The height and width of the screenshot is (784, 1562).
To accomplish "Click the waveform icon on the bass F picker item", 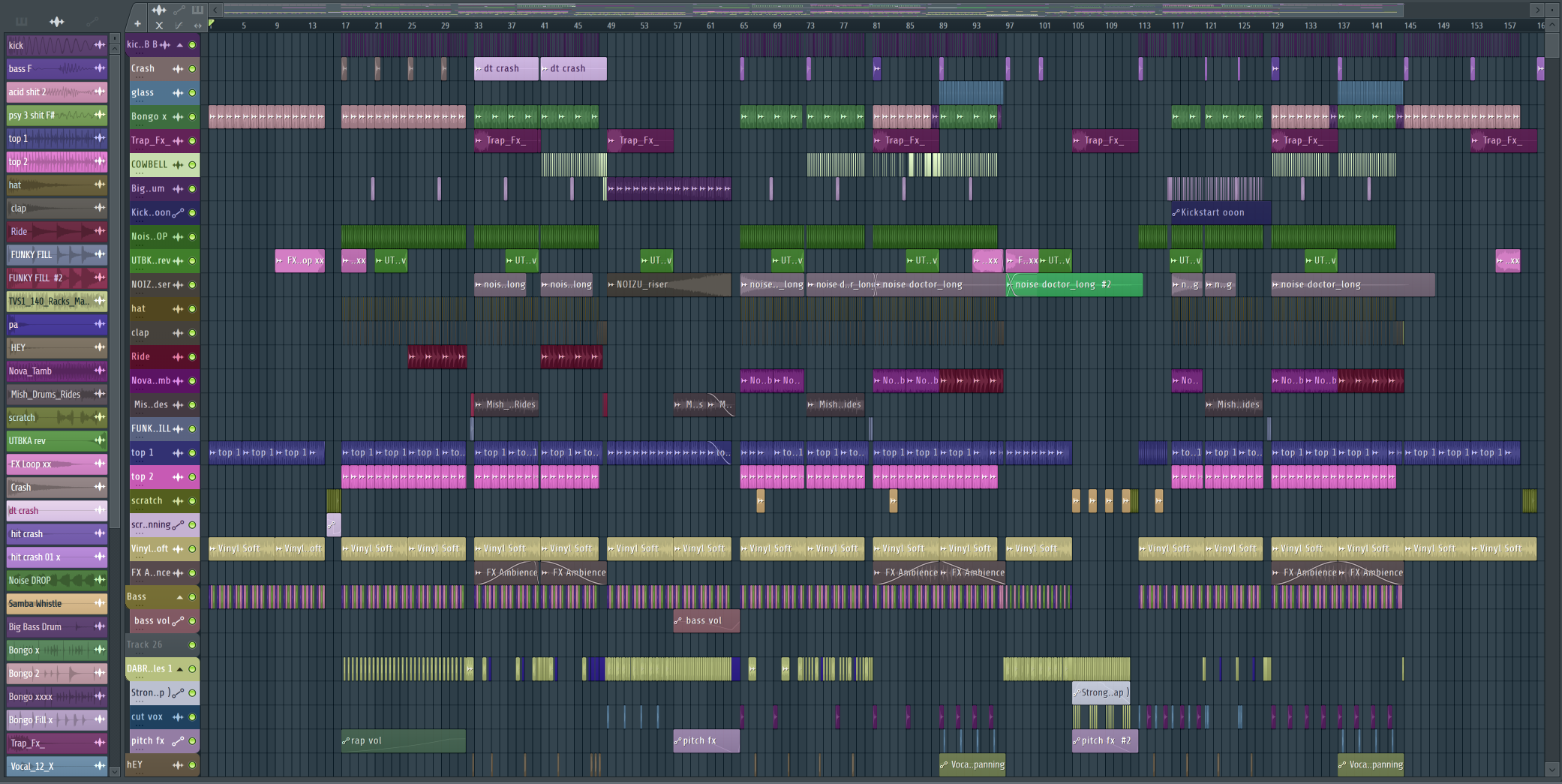I will (x=99, y=68).
